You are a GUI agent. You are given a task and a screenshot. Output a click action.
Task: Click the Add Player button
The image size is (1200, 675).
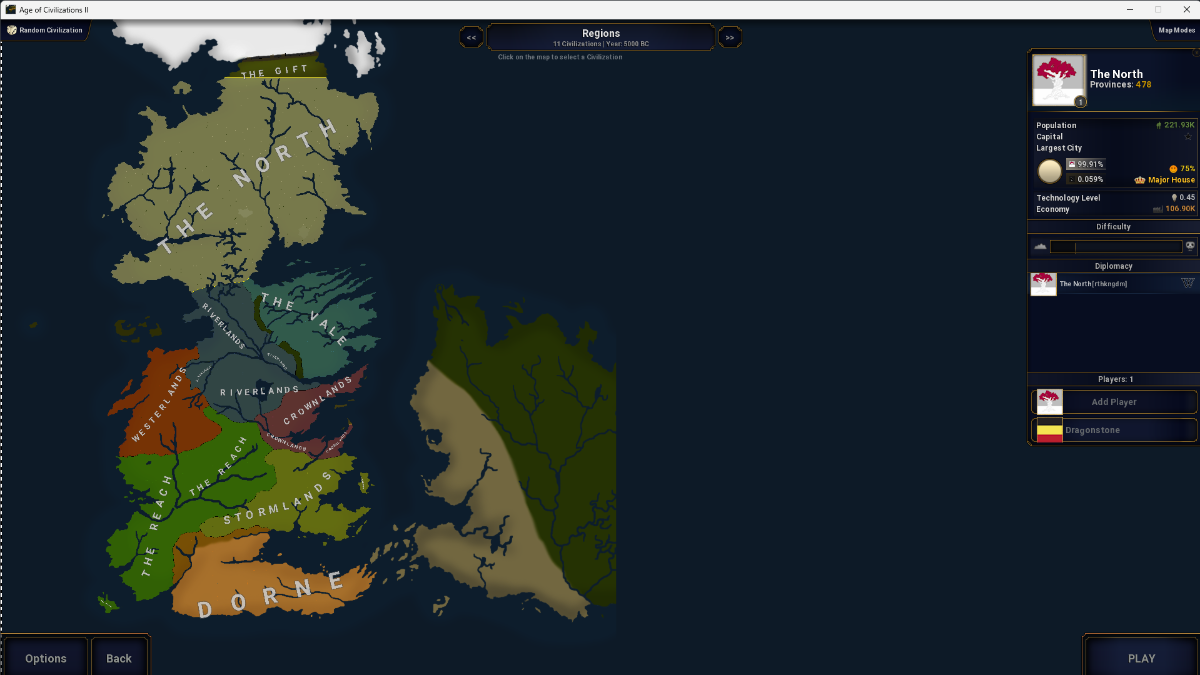(x=1114, y=402)
